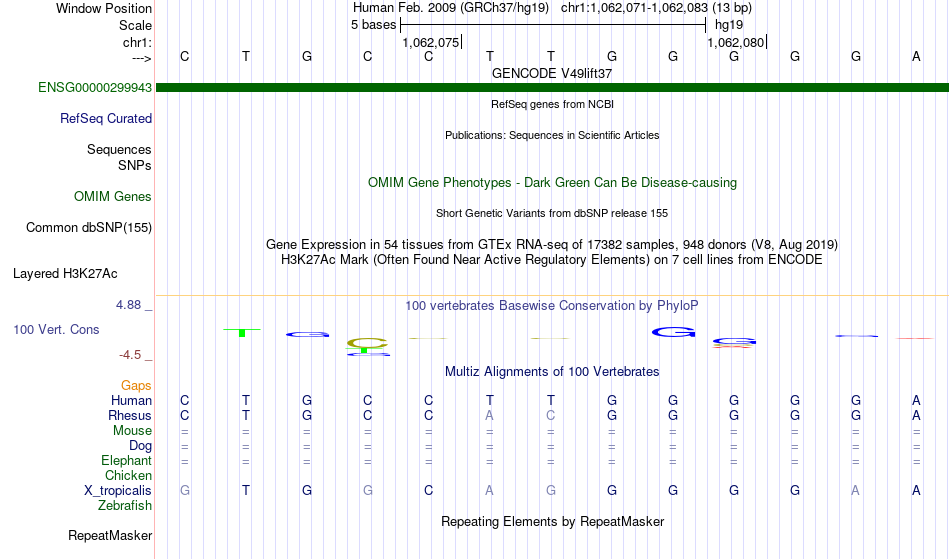Viewport: 950px width, 559px height.
Task: Click the H3K27Ac Mark track title
Action: point(552,260)
